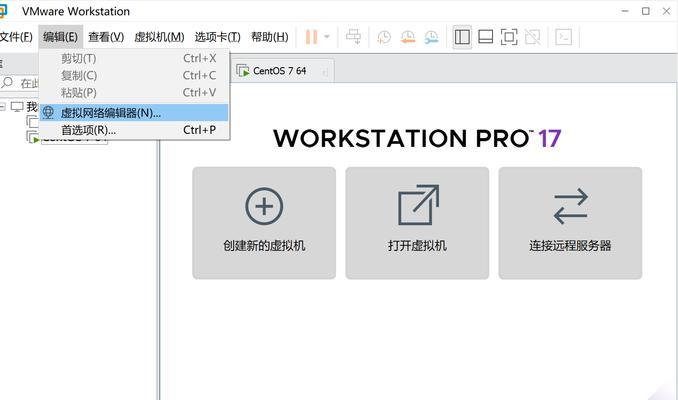The width and height of the screenshot is (678, 400).
Task: Select the My Computer monitor icon in library
Action: click(x=17, y=106)
